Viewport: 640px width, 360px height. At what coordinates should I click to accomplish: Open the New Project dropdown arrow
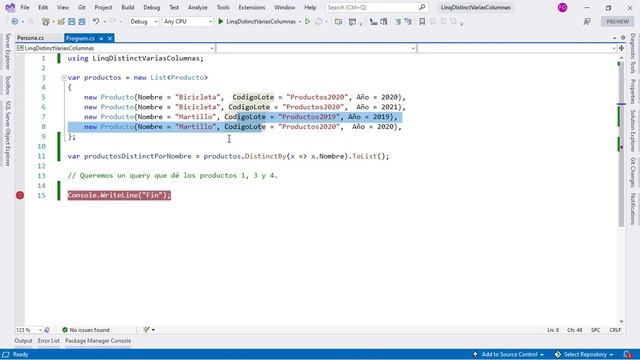coord(53,22)
